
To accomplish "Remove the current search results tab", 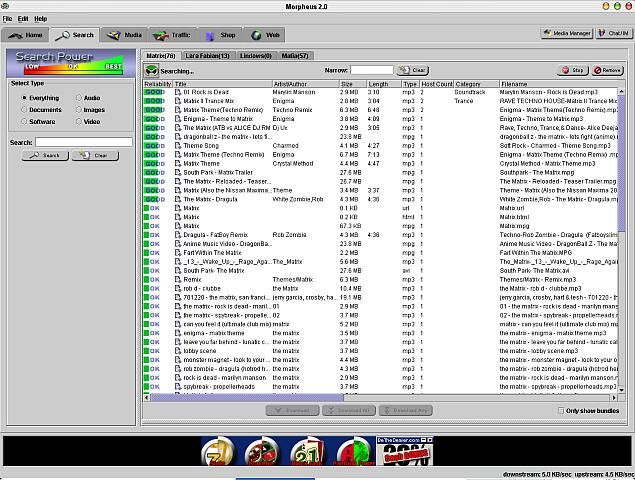I will [x=607, y=70].
